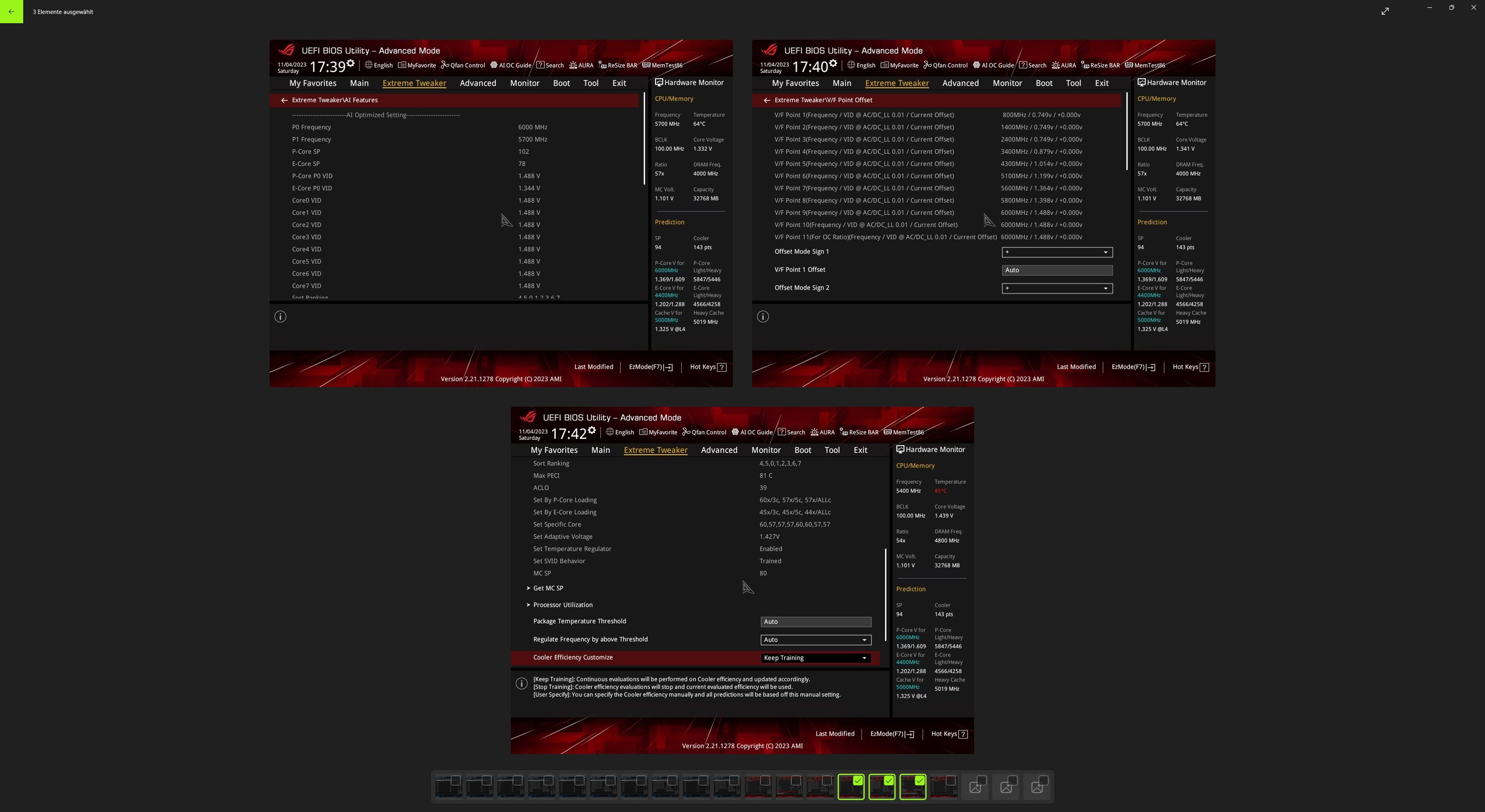Tick the checkbox on the first strip thumbnail

point(456,780)
